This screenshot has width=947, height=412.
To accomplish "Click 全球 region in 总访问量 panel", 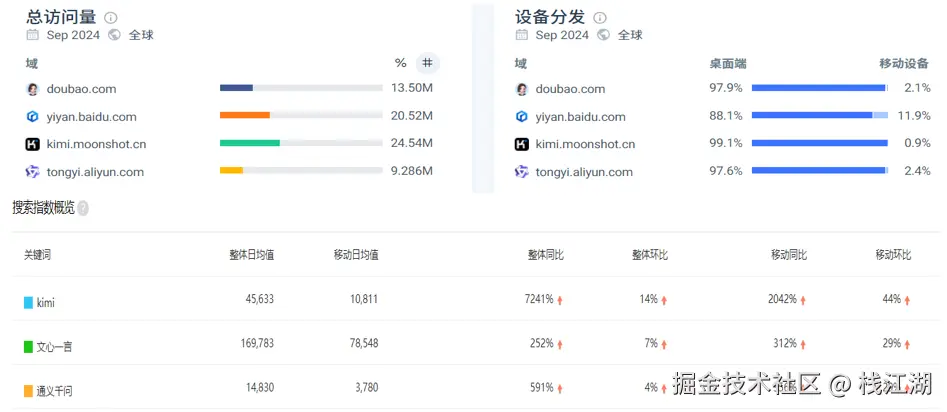I will pyautogui.click(x=141, y=35).
